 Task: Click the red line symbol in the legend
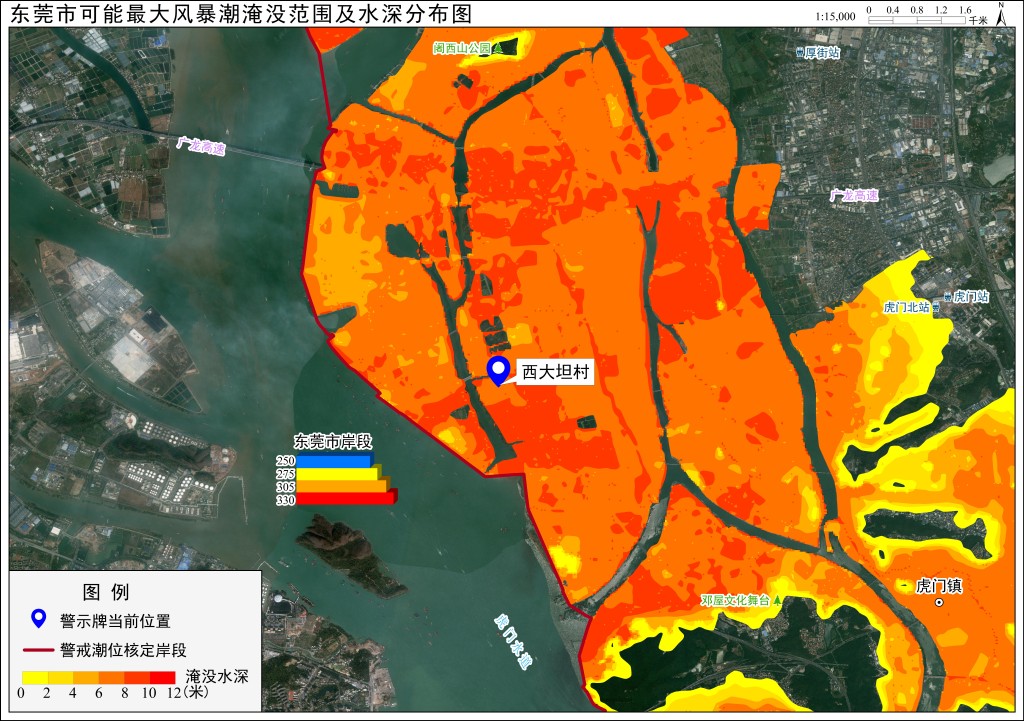point(38,650)
